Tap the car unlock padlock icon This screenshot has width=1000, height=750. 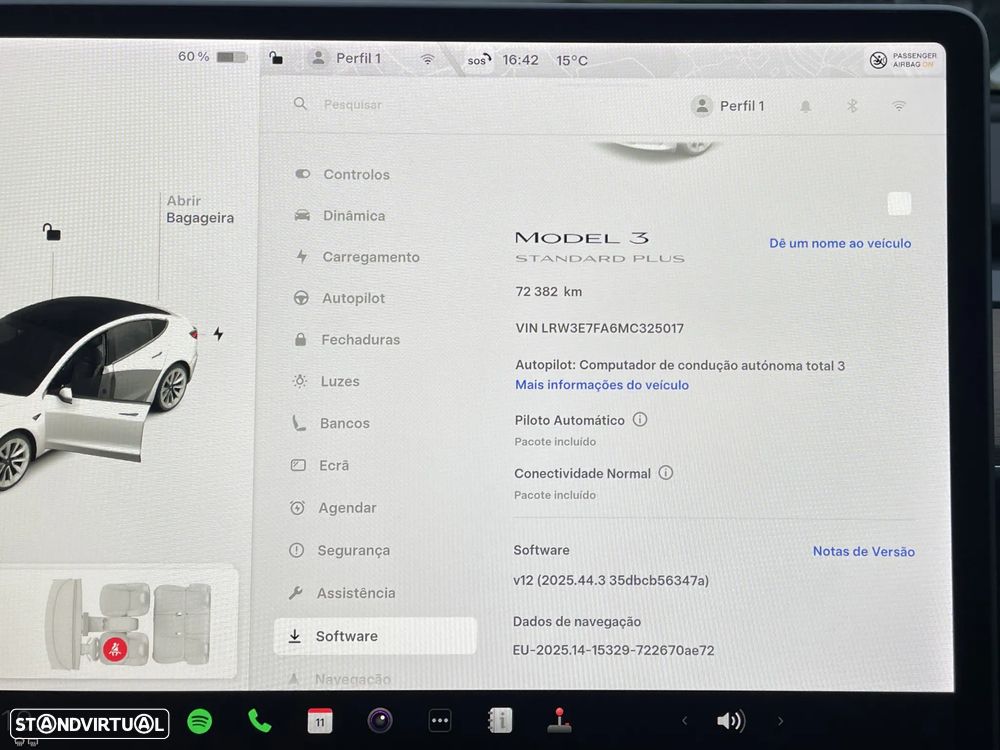(x=51, y=231)
